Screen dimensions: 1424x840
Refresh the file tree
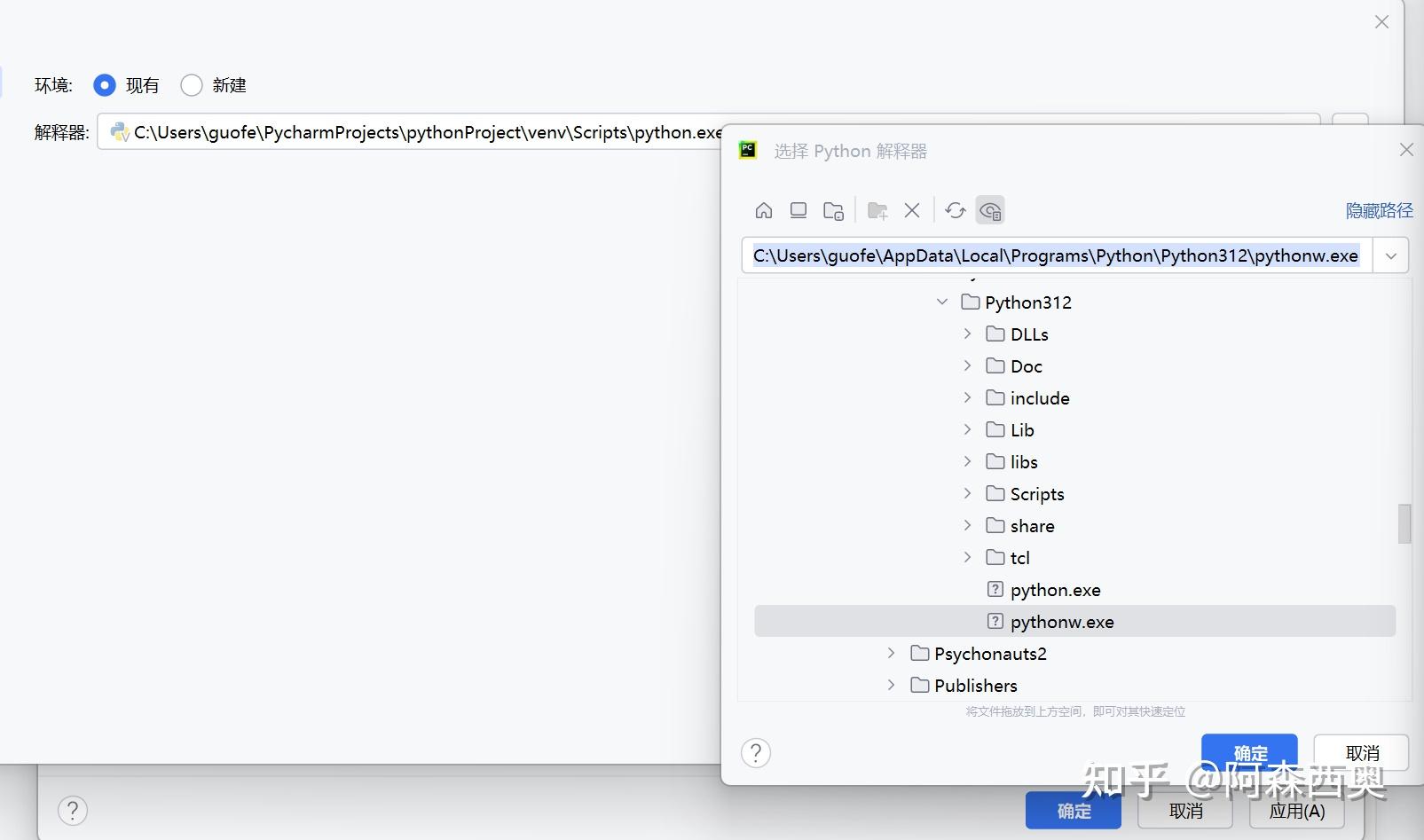[956, 210]
